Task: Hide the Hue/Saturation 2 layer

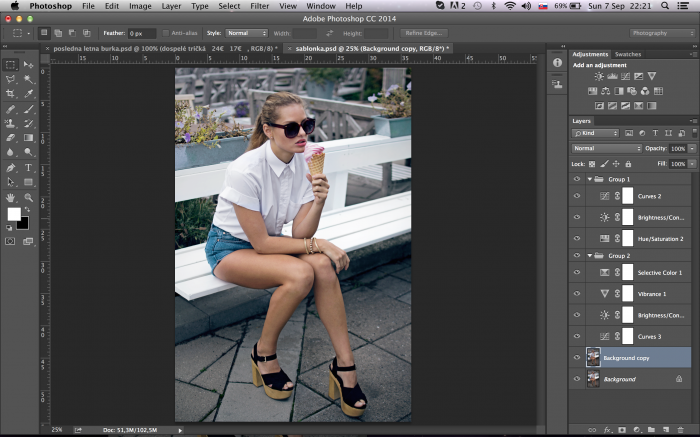Action: (577, 238)
